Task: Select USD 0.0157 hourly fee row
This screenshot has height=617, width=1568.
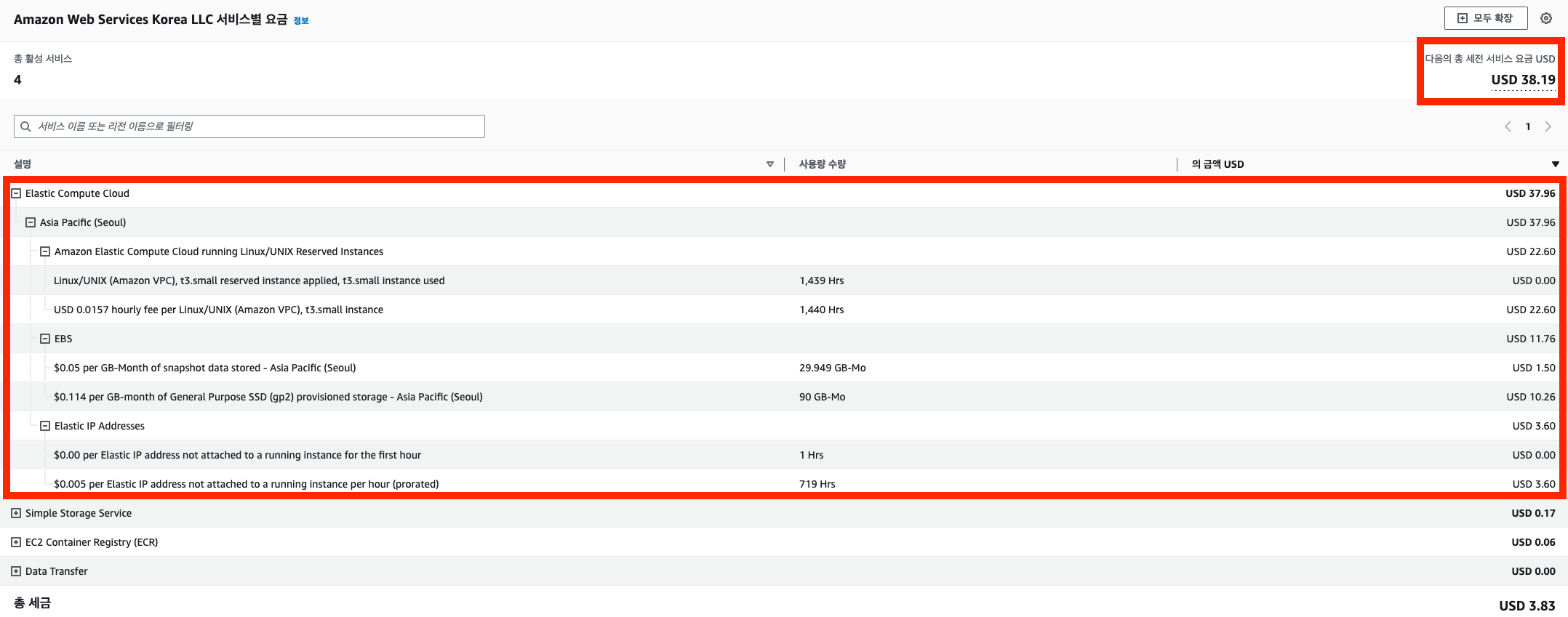Action: pyautogui.click(x=783, y=310)
